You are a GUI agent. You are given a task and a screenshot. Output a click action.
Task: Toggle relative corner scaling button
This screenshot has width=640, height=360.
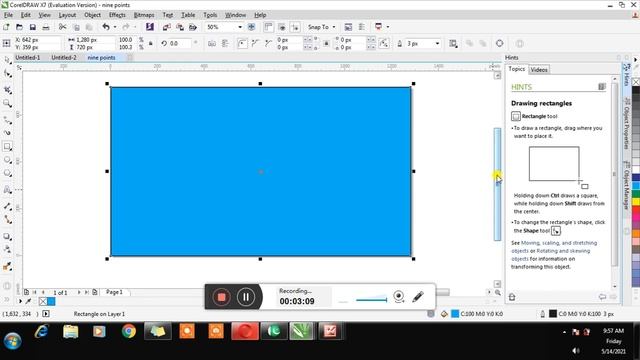point(384,43)
